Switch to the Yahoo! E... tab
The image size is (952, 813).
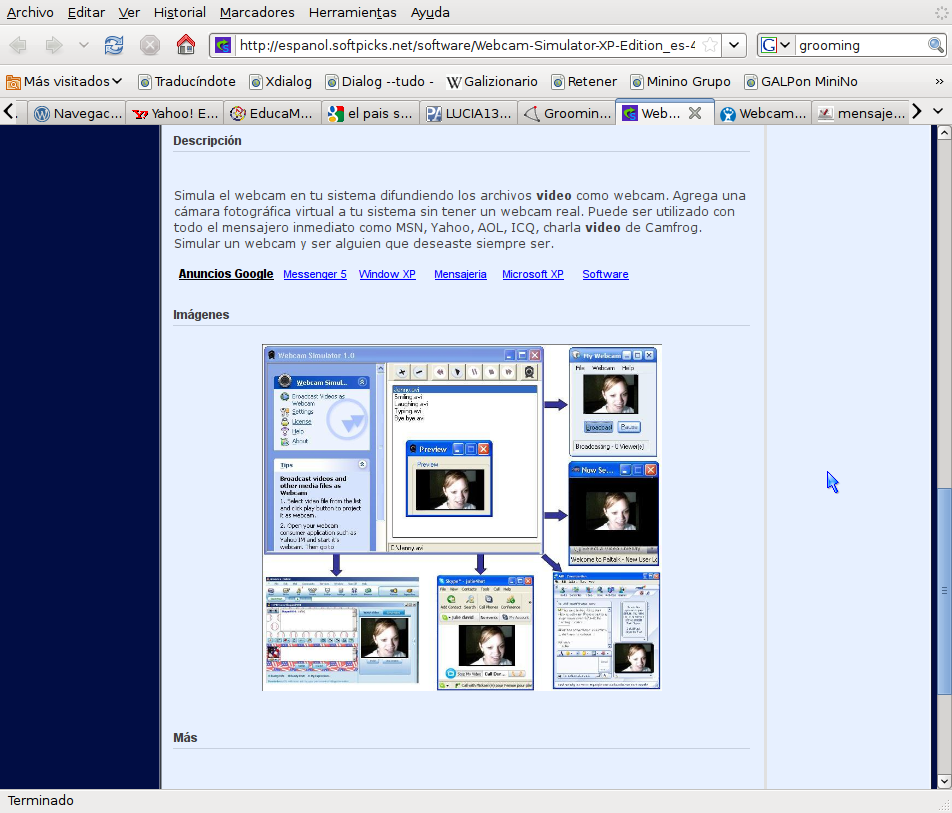175,113
